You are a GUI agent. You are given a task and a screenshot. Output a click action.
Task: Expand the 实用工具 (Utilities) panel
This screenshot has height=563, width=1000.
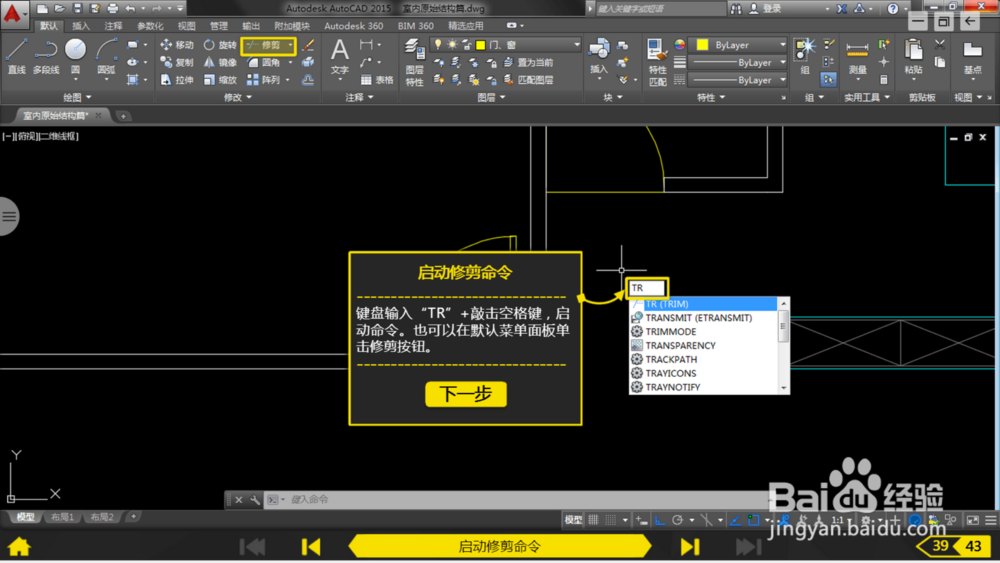click(x=867, y=97)
